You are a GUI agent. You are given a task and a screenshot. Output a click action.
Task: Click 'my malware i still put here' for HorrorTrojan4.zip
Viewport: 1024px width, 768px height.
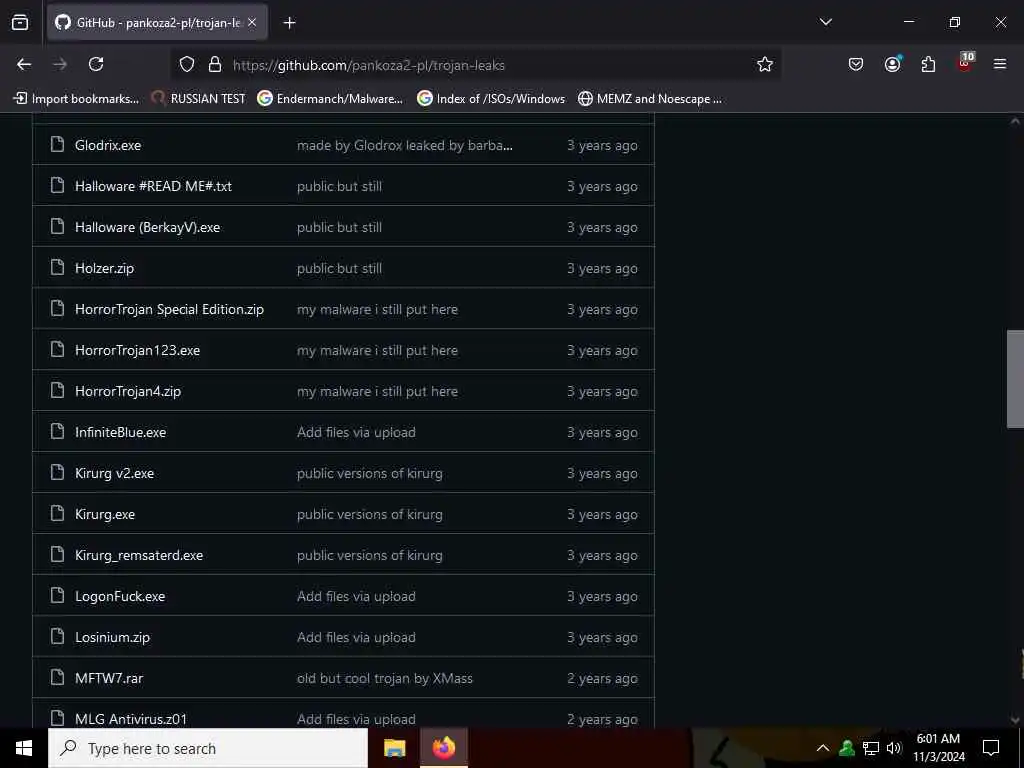coord(377,392)
